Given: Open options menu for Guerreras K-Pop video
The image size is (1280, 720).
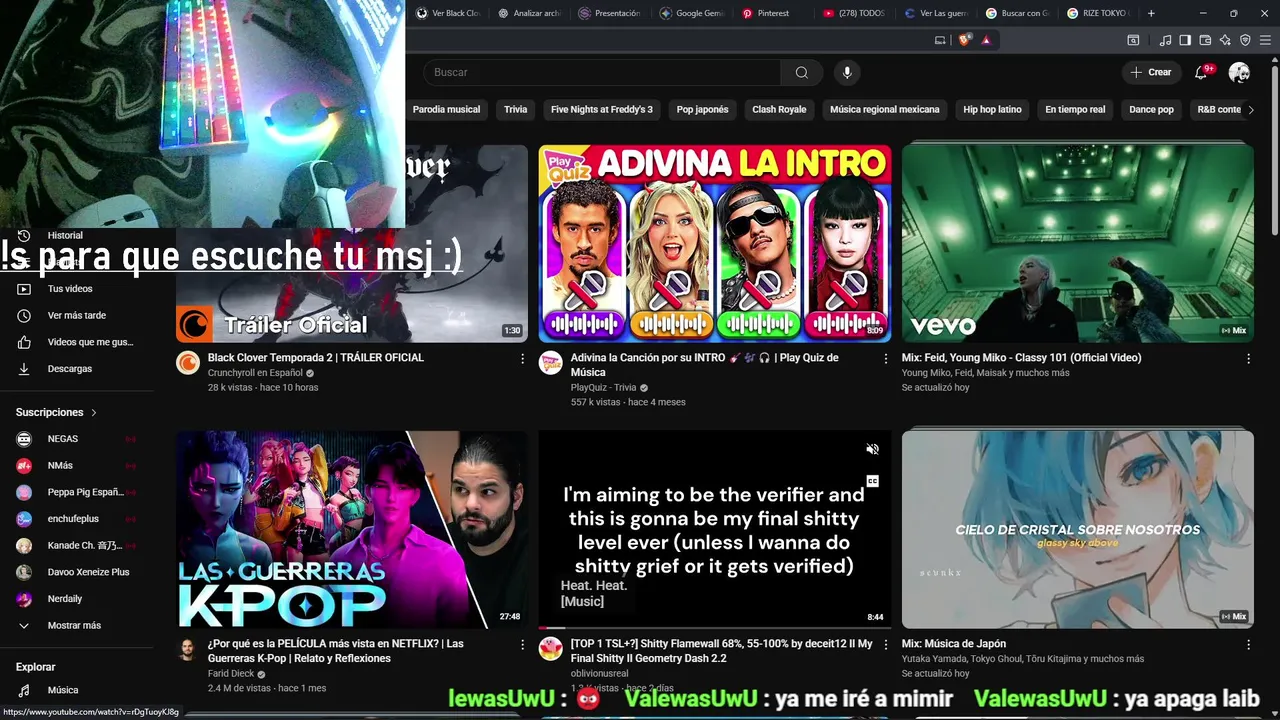Looking at the screenshot, I should [522, 644].
